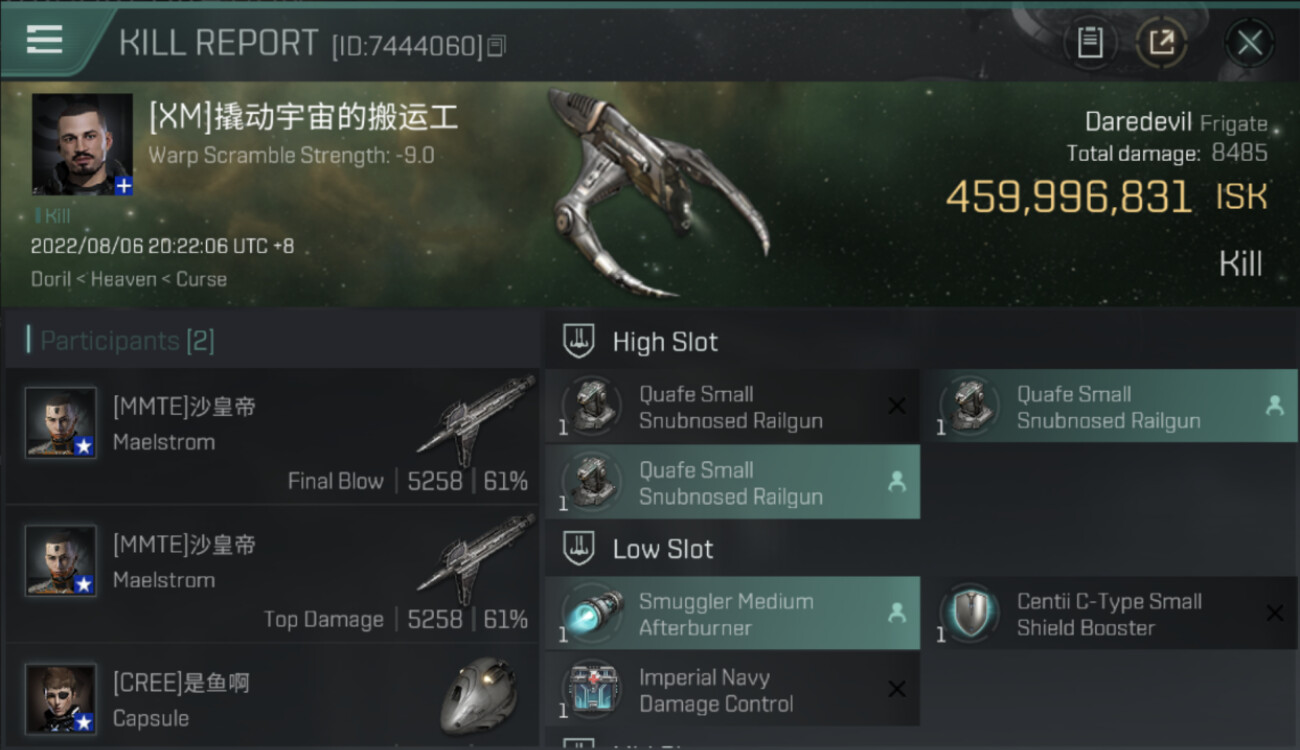Screen dimensions: 1300x750
Task: Add victim pilot via portrait plus
Action: pos(123,185)
